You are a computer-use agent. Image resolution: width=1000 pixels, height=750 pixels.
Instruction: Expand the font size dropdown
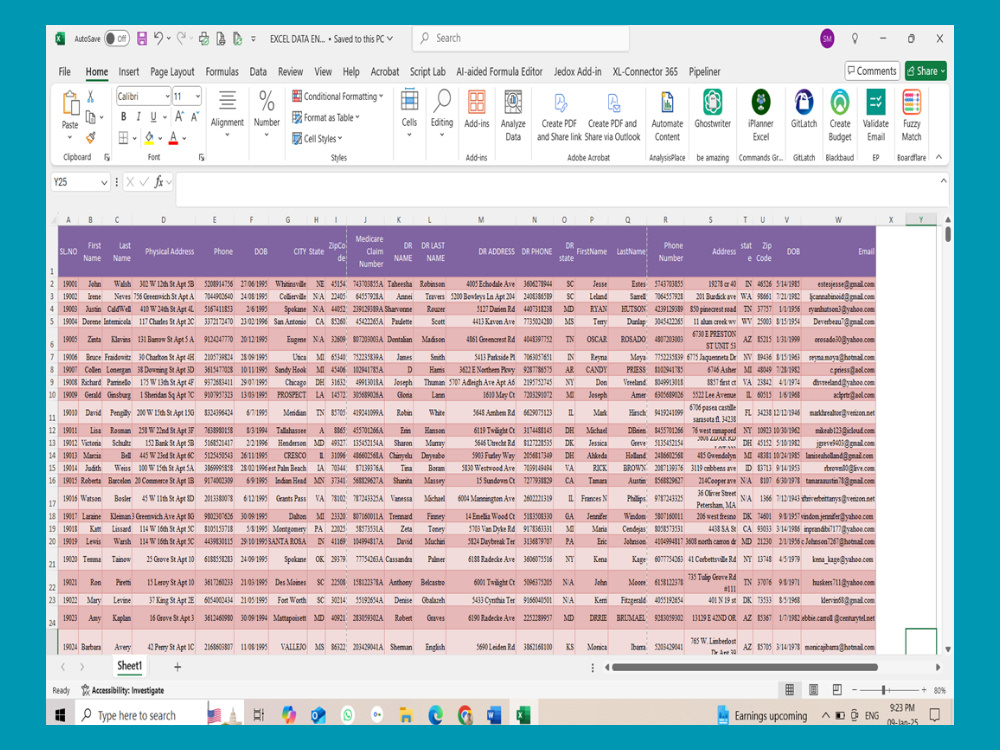[198, 96]
